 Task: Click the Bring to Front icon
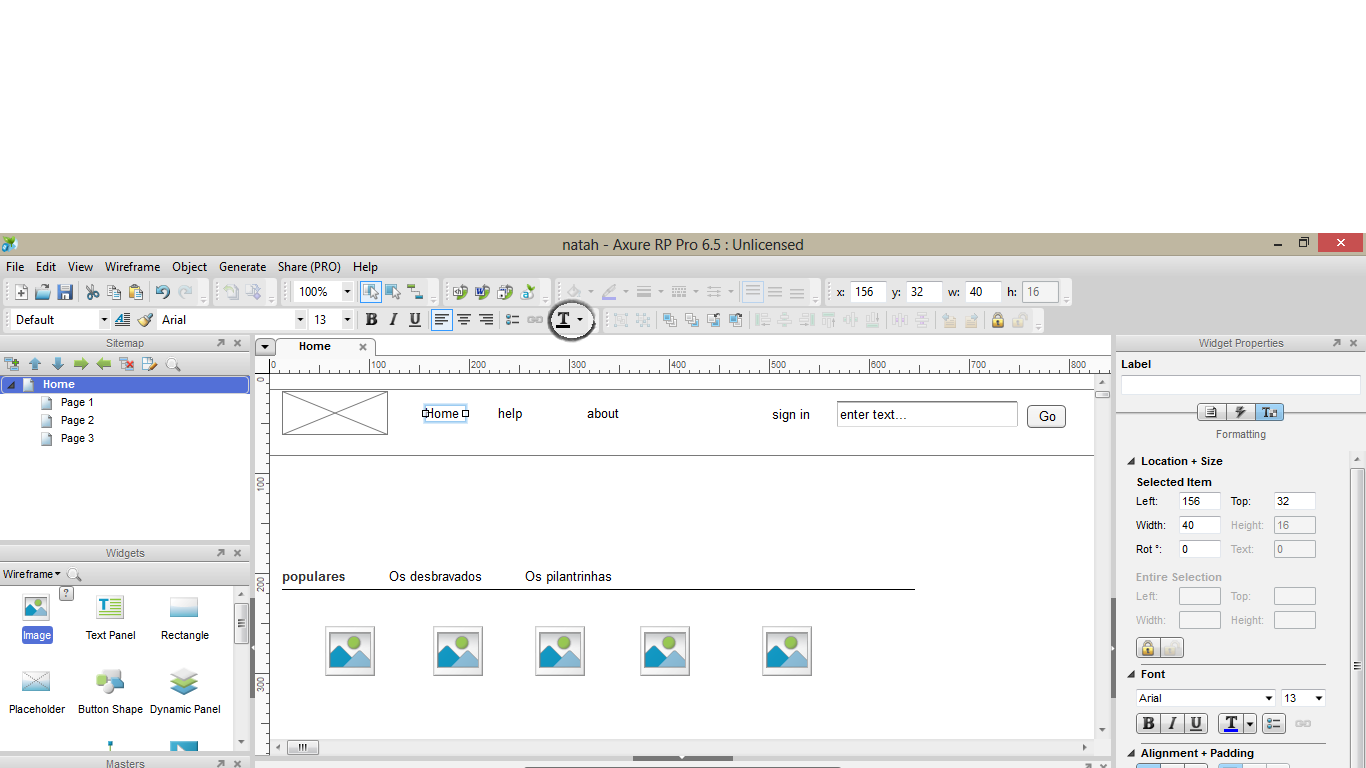[x=669, y=320]
